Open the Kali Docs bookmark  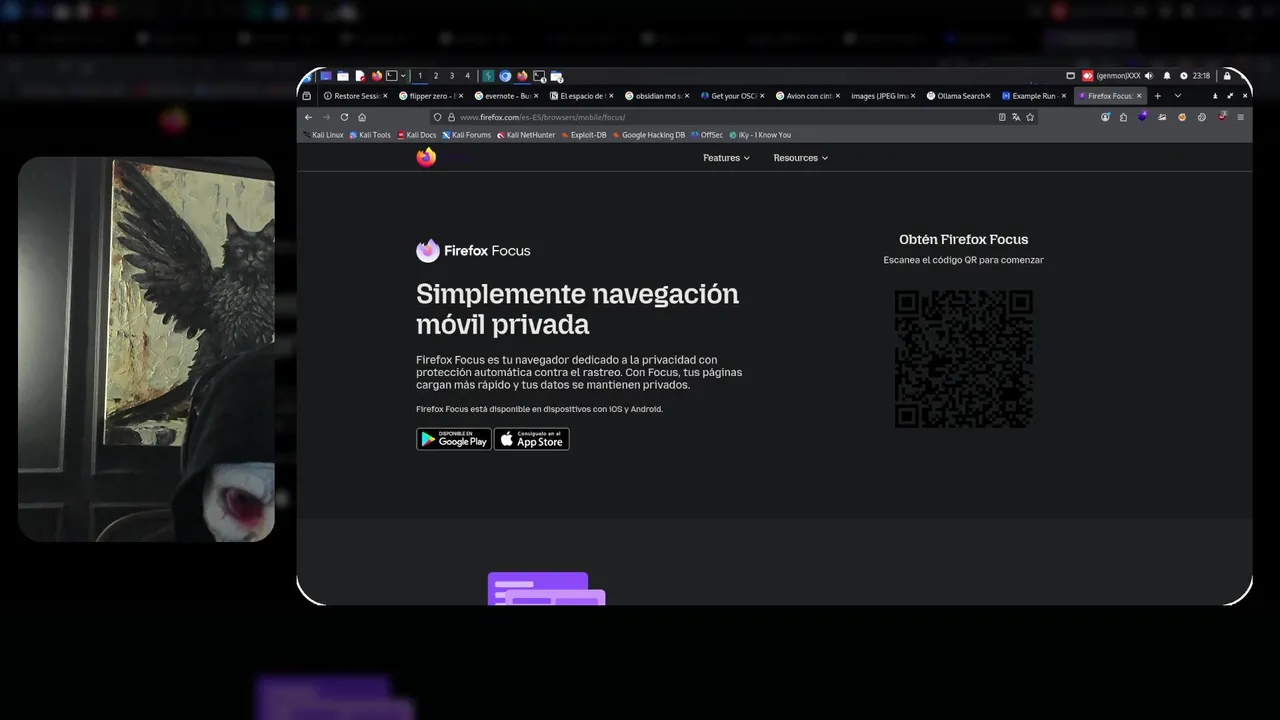point(417,135)
